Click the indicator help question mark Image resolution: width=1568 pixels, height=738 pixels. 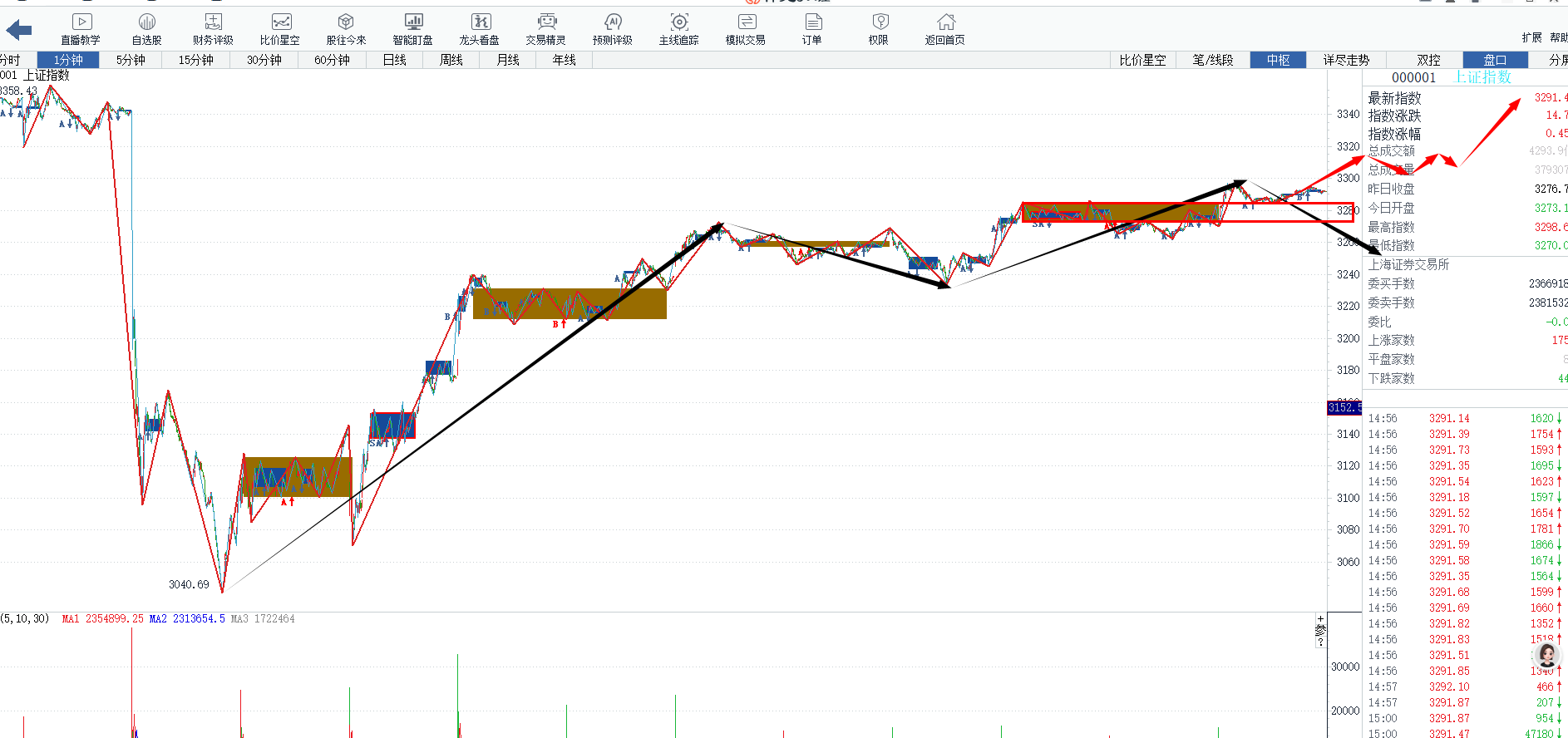(1320, 642)
